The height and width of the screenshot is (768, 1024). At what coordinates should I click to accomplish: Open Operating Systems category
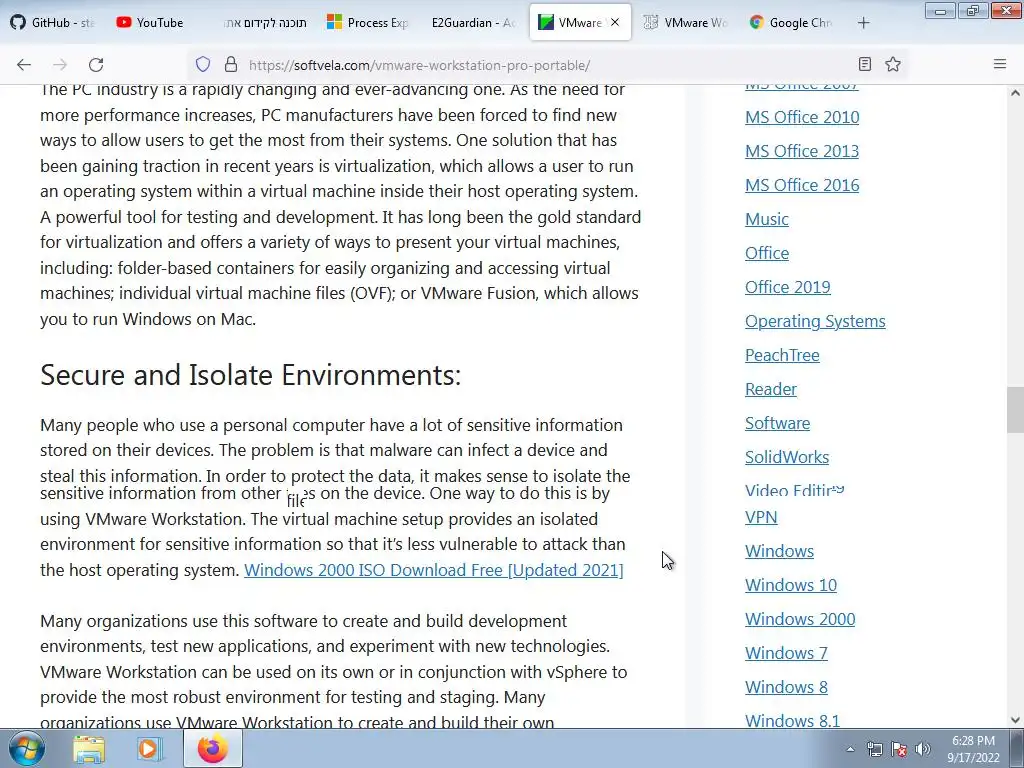(815, 321)
